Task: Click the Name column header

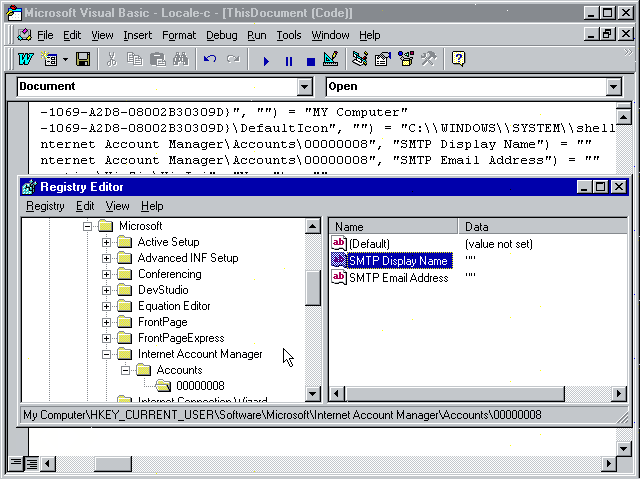Action: pos(393,227)
